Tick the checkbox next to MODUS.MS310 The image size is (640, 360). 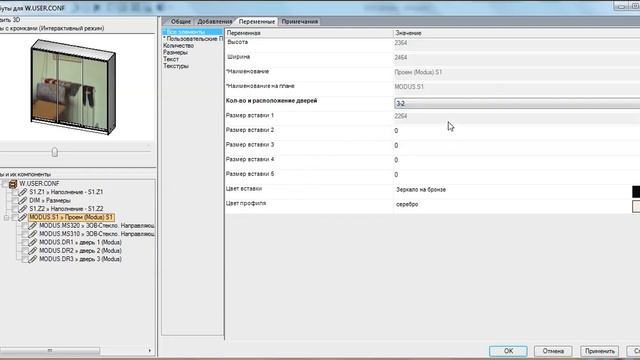point(25,234)
